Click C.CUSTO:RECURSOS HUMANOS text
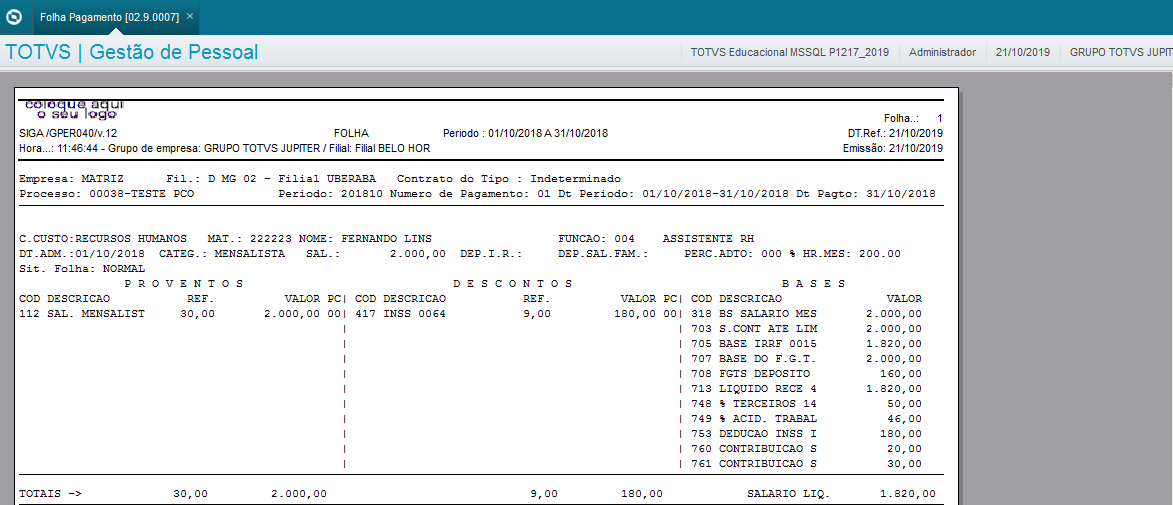 pyautogui.click(x=102, y=238)
